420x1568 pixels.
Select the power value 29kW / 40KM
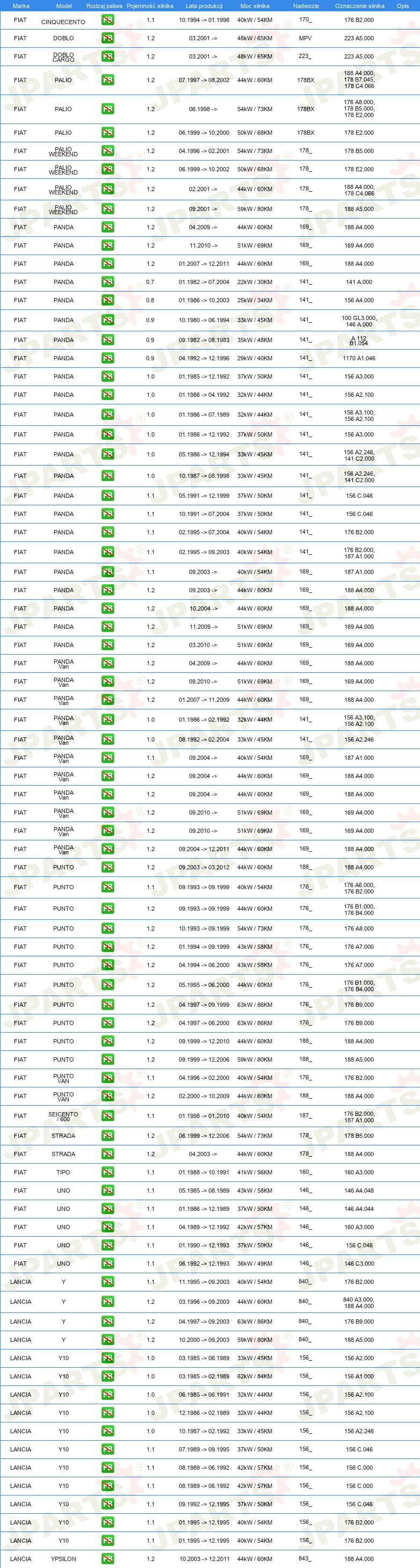tap(255, 358)
